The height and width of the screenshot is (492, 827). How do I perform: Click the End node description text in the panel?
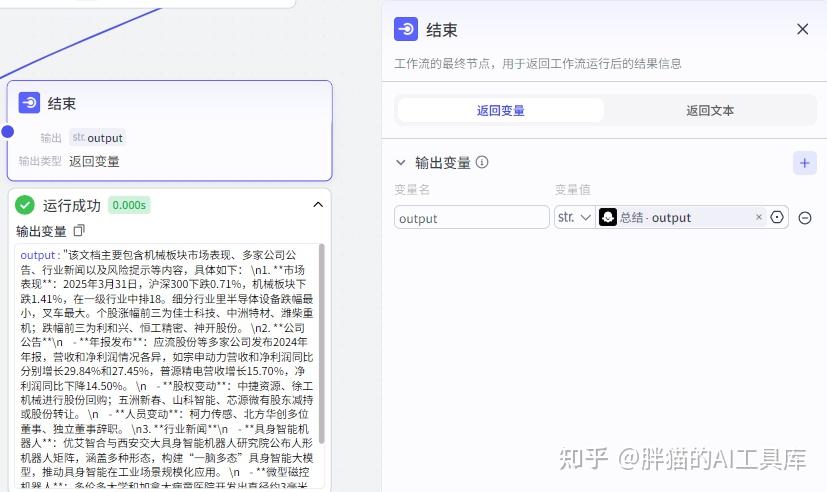tap(537, 64)
